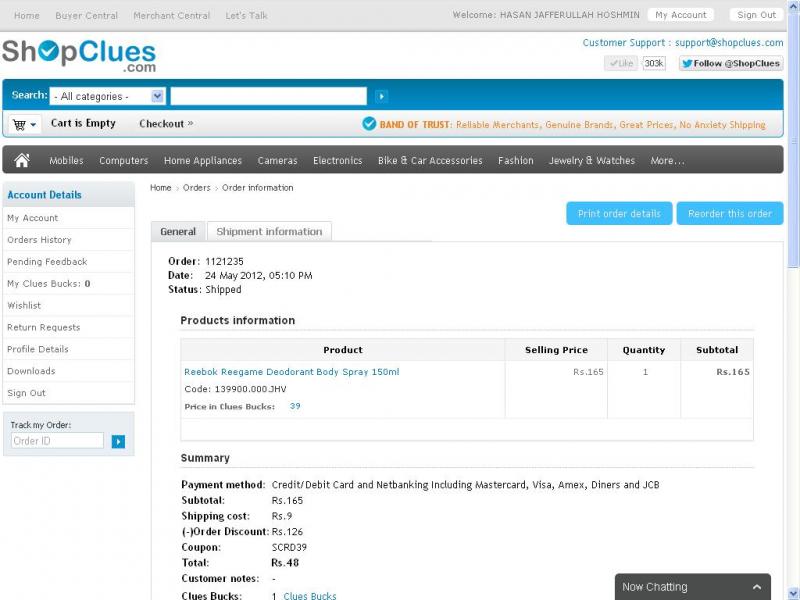Click Total Rs.48 value
This screenshot has height=600, width=800.
(285, 563)
